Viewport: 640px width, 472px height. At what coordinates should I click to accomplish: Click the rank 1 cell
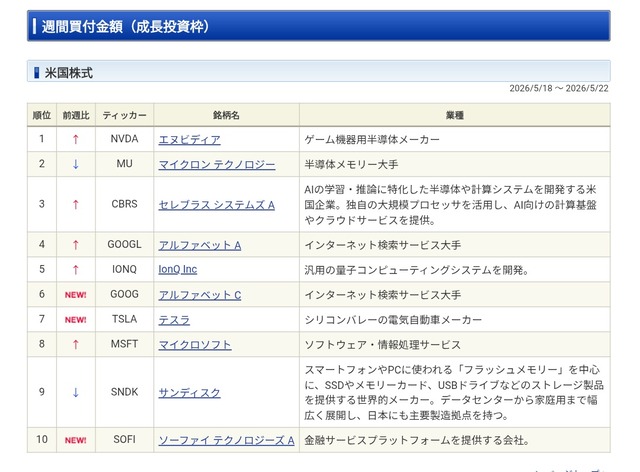[x=42, y=139]
